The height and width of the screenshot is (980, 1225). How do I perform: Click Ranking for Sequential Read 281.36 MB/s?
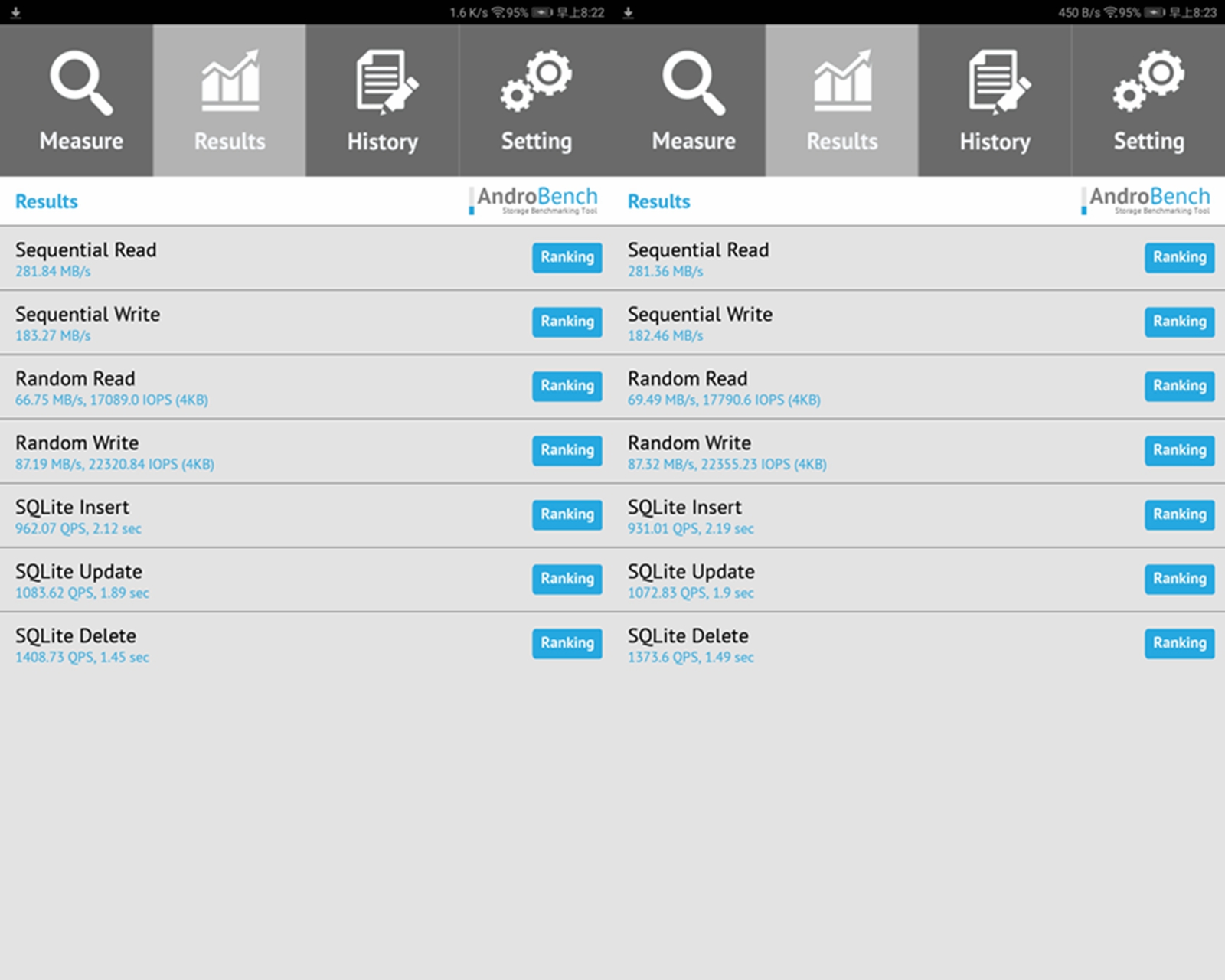1180,257
